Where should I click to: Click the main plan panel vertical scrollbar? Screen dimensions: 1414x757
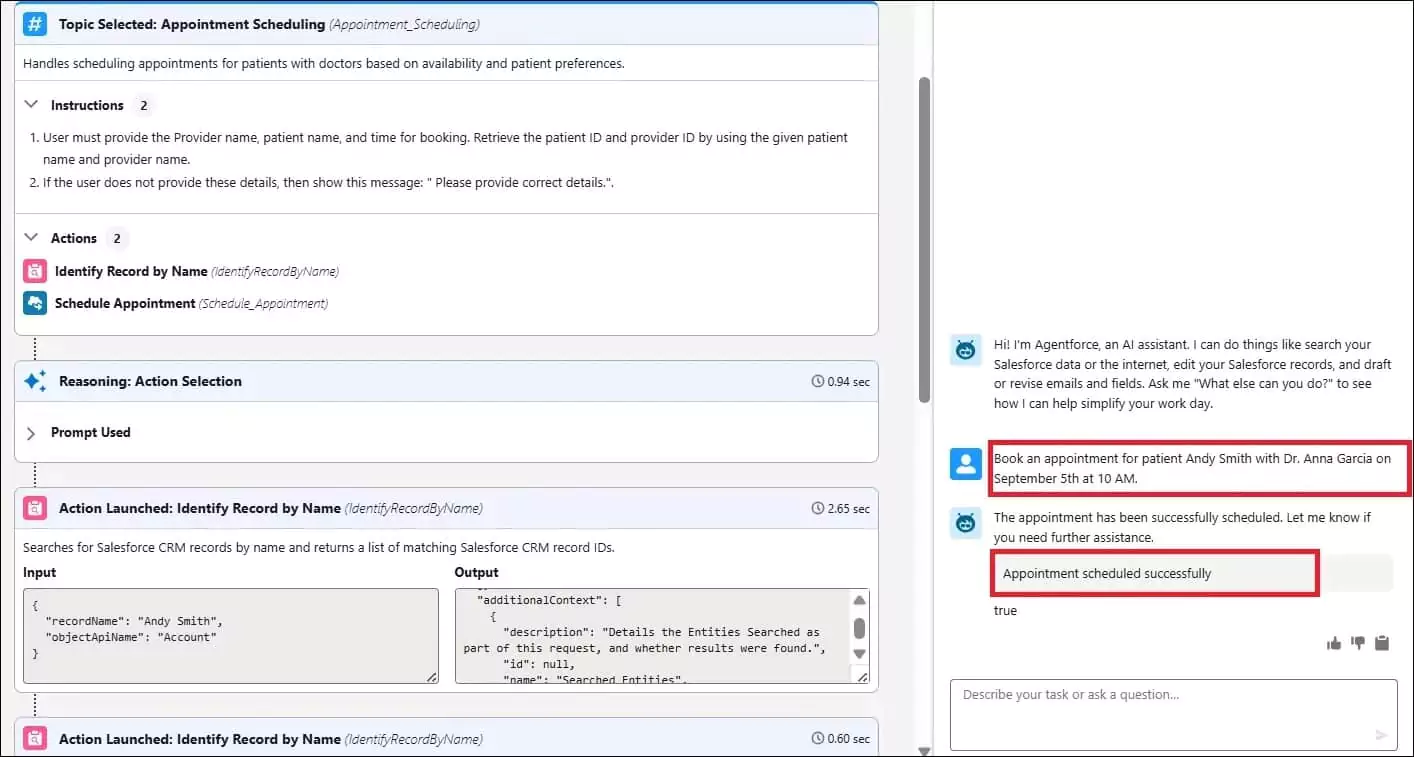(924, 240)
